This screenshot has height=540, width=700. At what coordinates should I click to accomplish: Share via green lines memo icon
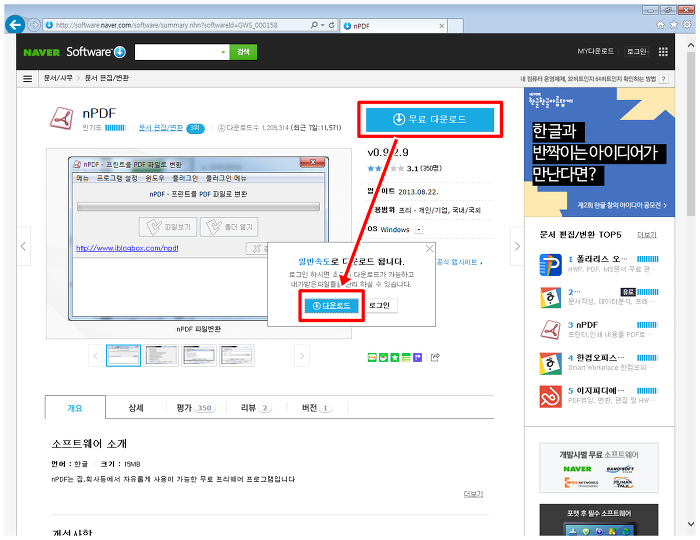coord(406,357)
